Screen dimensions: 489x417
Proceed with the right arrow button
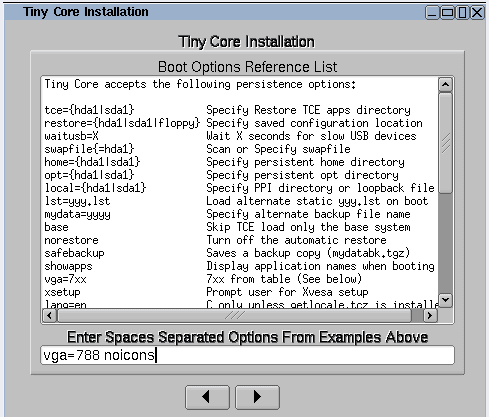pyautogui.click(x=257, y=397)
